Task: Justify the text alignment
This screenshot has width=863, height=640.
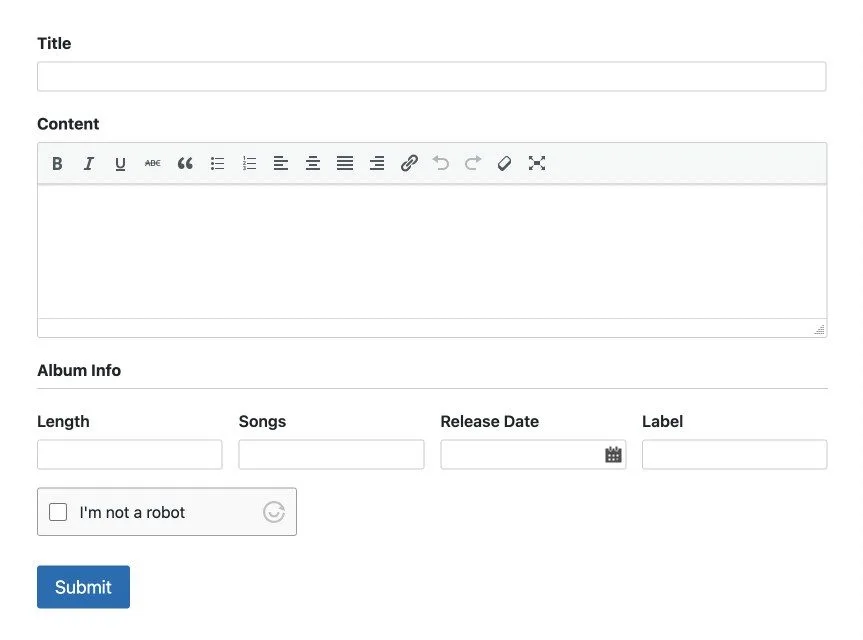Action: [x=345, y=163]
